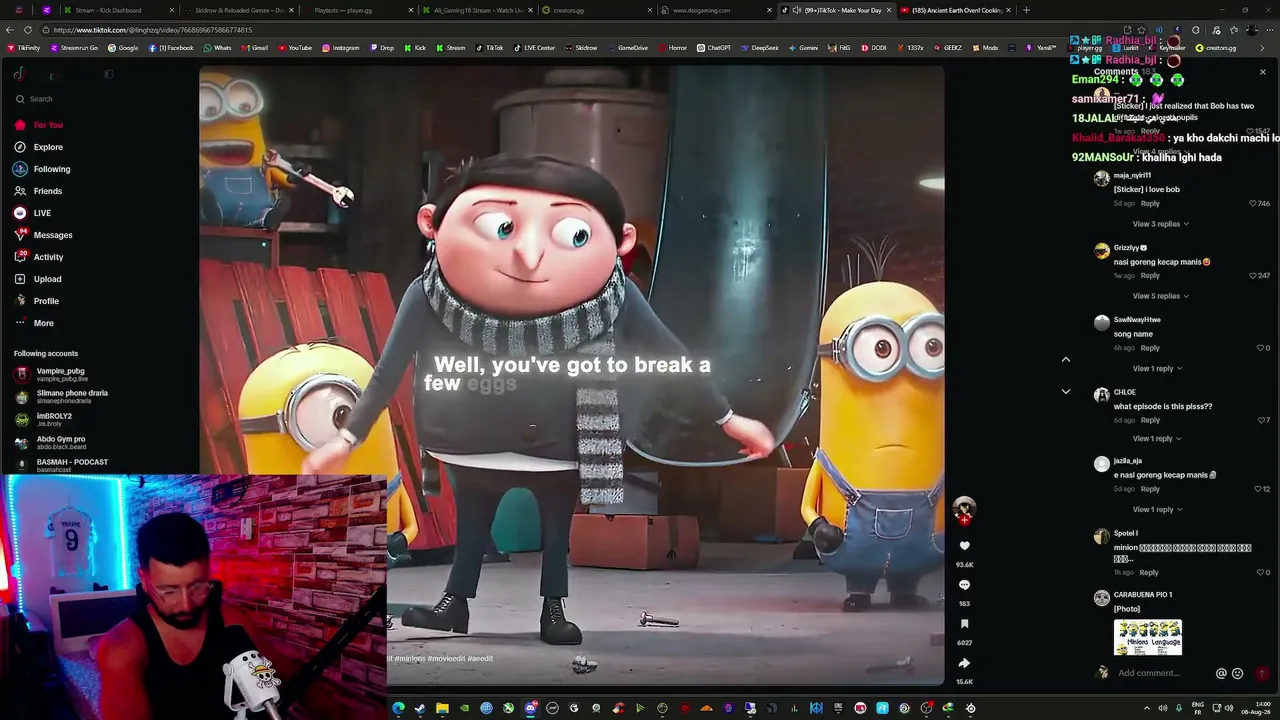Image resolution: width=1280 pixels, height=720 pixels.
Task: Open Microsoft Edge from the taskbar
Action: pyautogui.click(x=398, y=709)
